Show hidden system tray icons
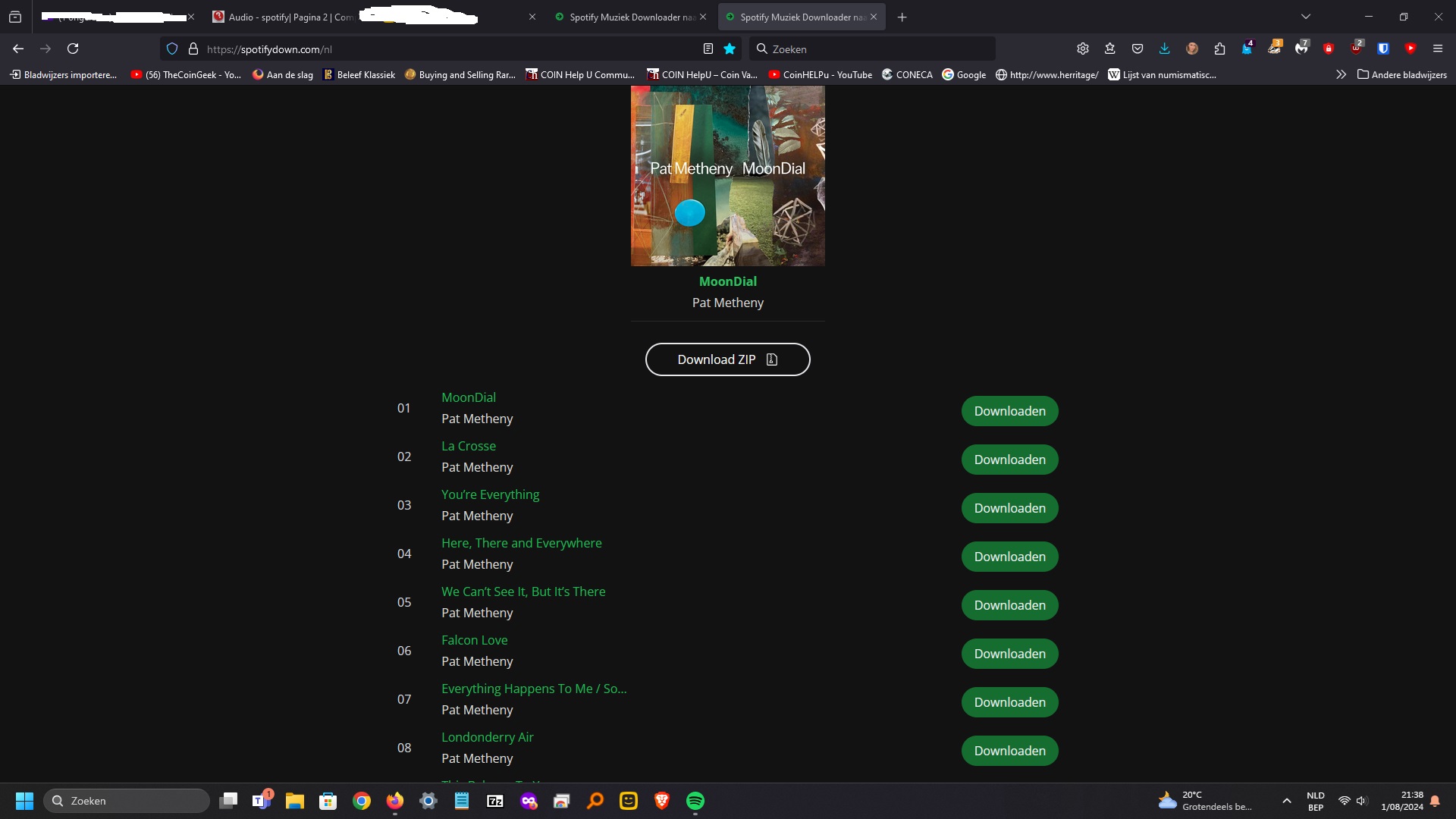1456x819 pixels. (1287, 801)
